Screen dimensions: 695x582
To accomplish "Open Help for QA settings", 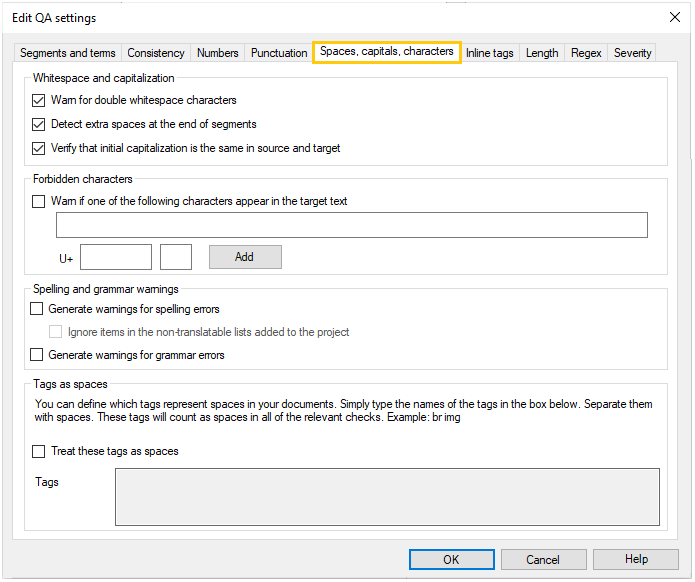I will coord(636,559).
